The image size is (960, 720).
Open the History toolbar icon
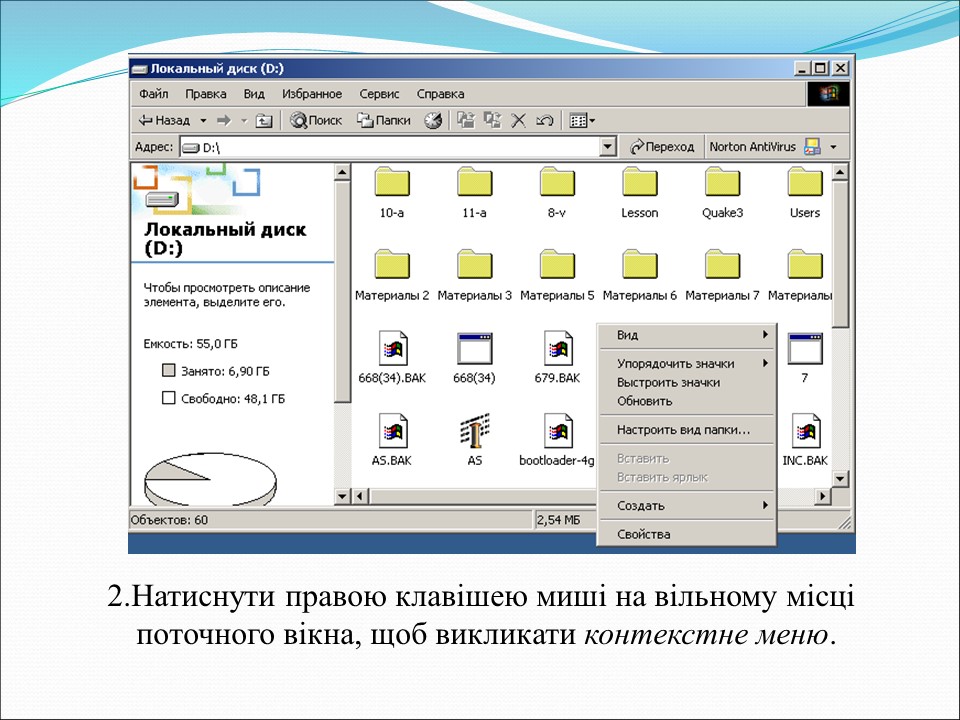432,120
